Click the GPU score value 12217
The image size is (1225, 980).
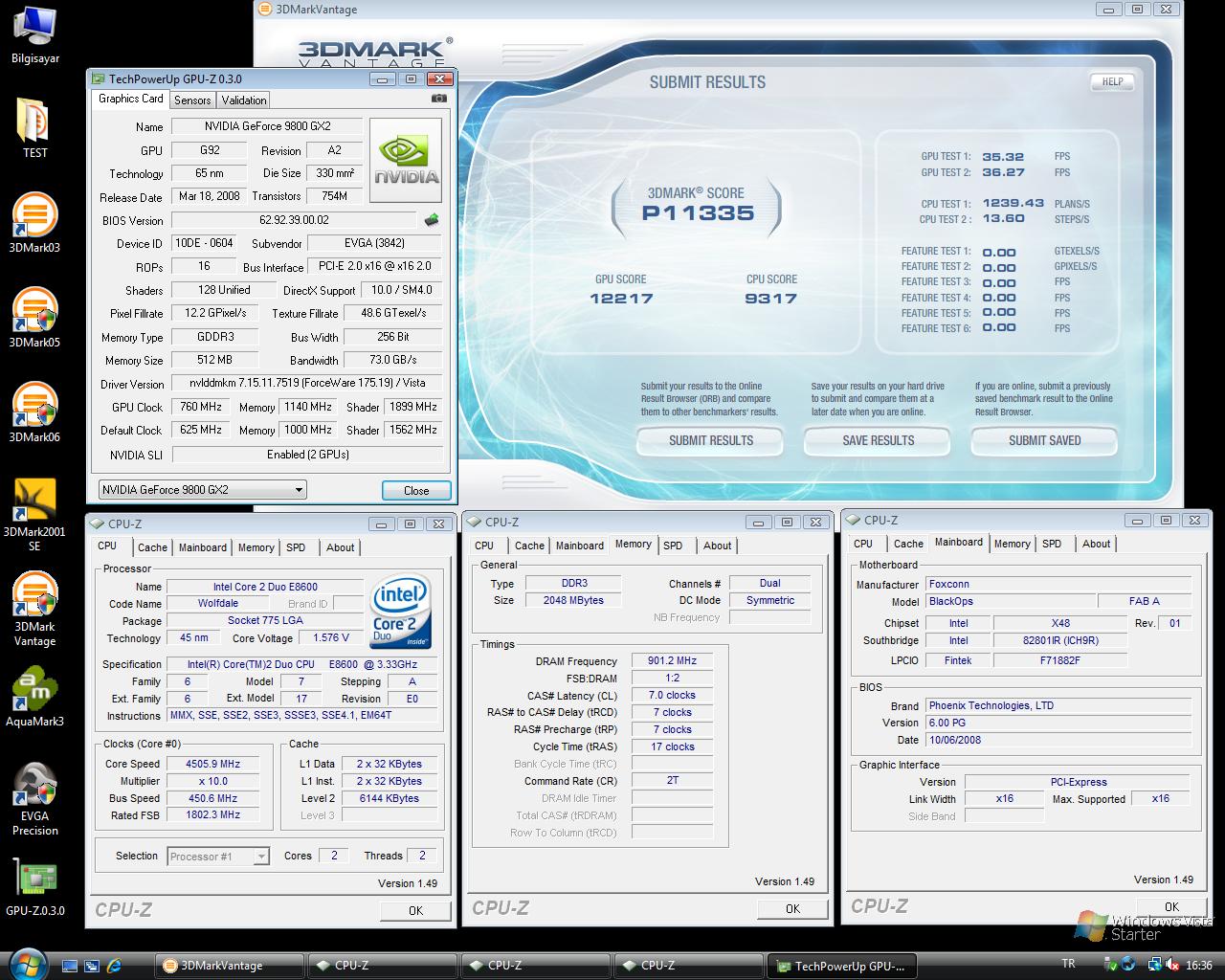[x=621, y=299]
